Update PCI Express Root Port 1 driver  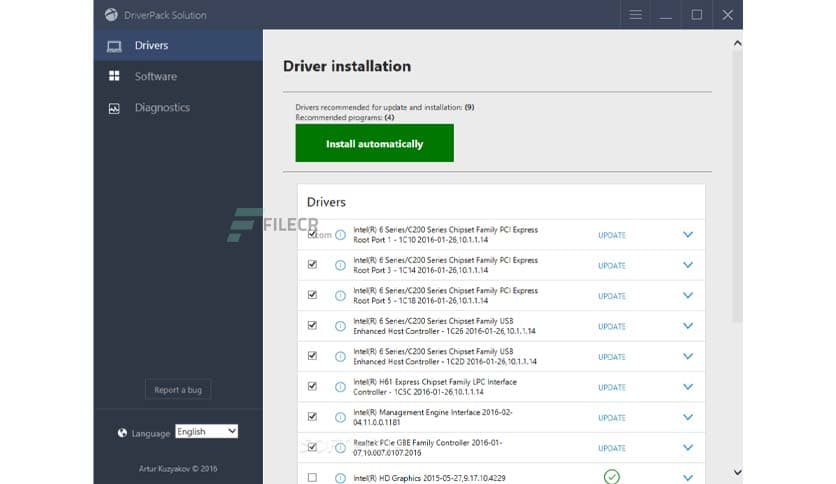point(612,235)
